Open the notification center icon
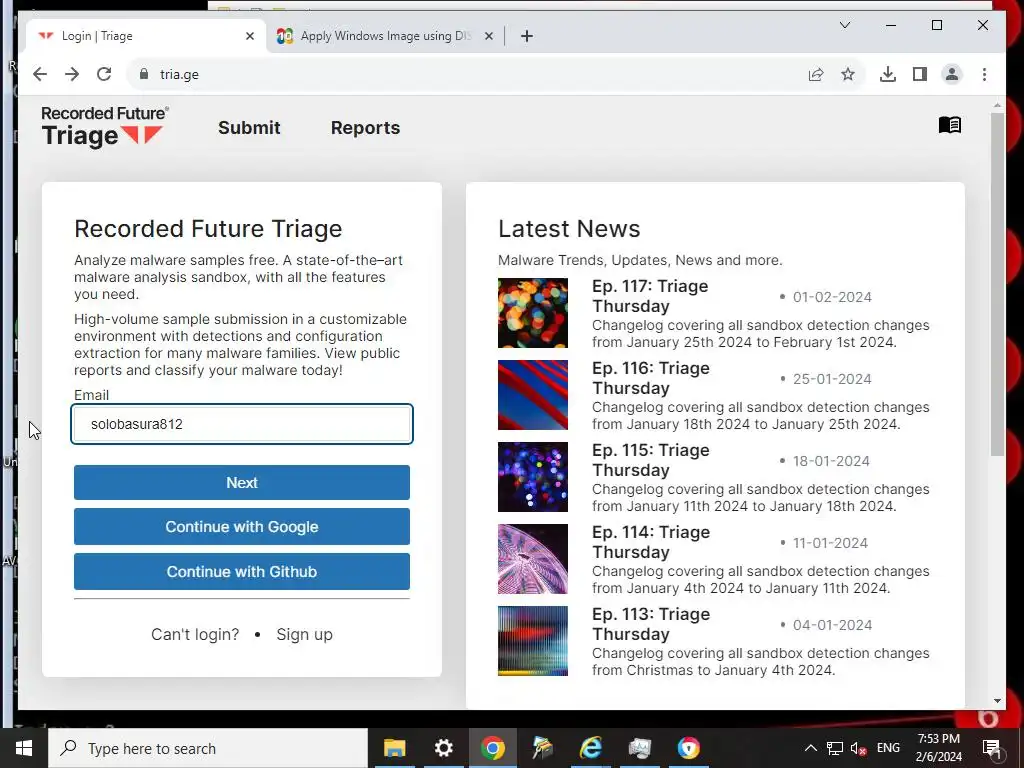 [992, 748]
